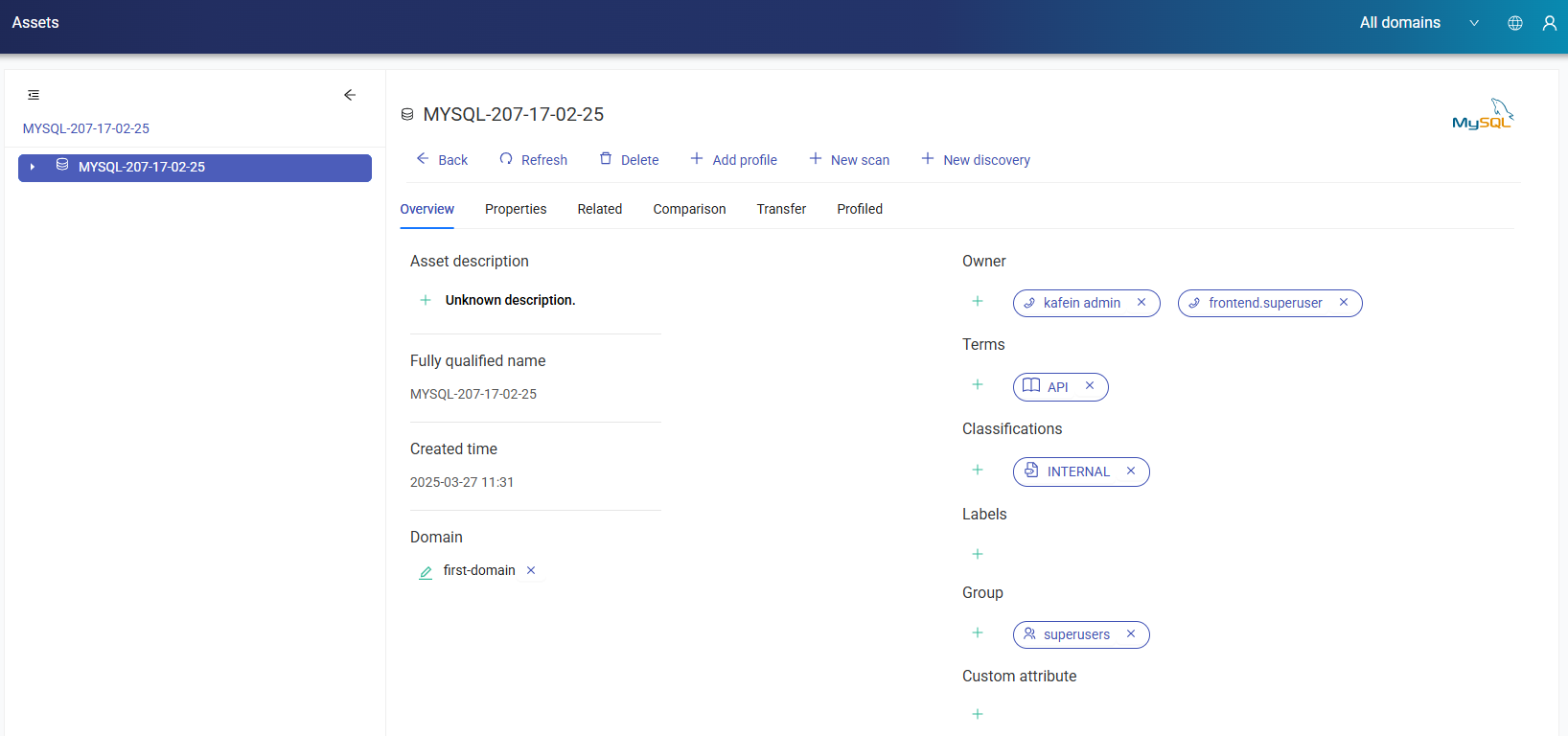The image size is (1568, 736).
Task: Open the All domains dropdown
Action: point(1418,23)
